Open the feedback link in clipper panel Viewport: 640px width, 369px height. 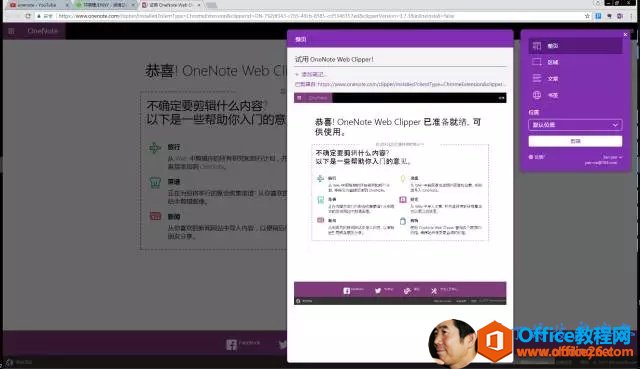coord(537,157)
